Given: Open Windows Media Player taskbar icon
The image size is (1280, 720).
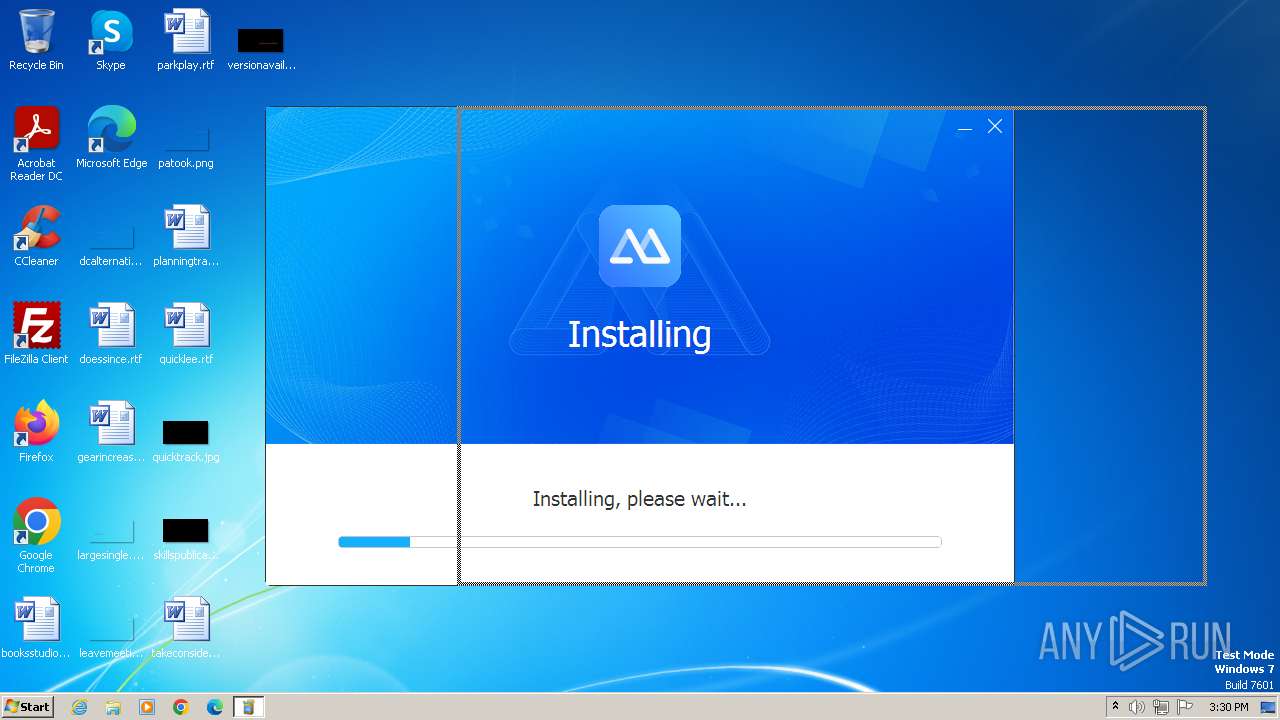Looking at the screenshot, I should coord(147,707).
